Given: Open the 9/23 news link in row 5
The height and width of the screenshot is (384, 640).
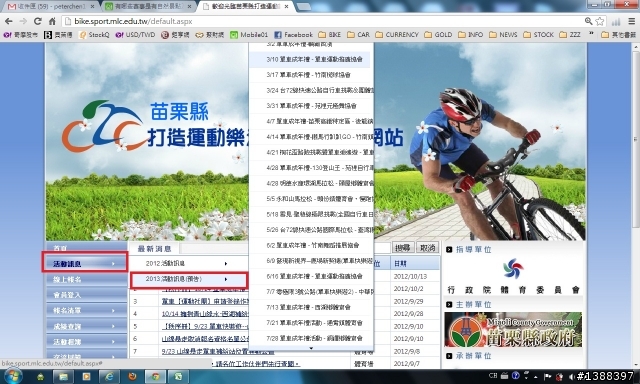Looking at the screenshot, I should (x=204, y=326).
